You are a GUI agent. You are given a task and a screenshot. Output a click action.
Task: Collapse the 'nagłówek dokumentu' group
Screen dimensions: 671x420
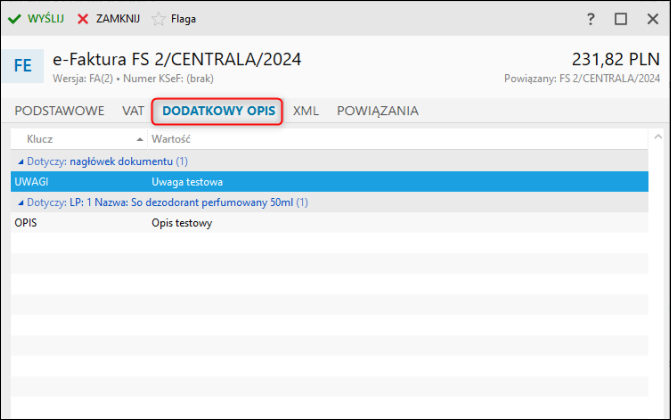pyautogui.click(x=19, y=161)
